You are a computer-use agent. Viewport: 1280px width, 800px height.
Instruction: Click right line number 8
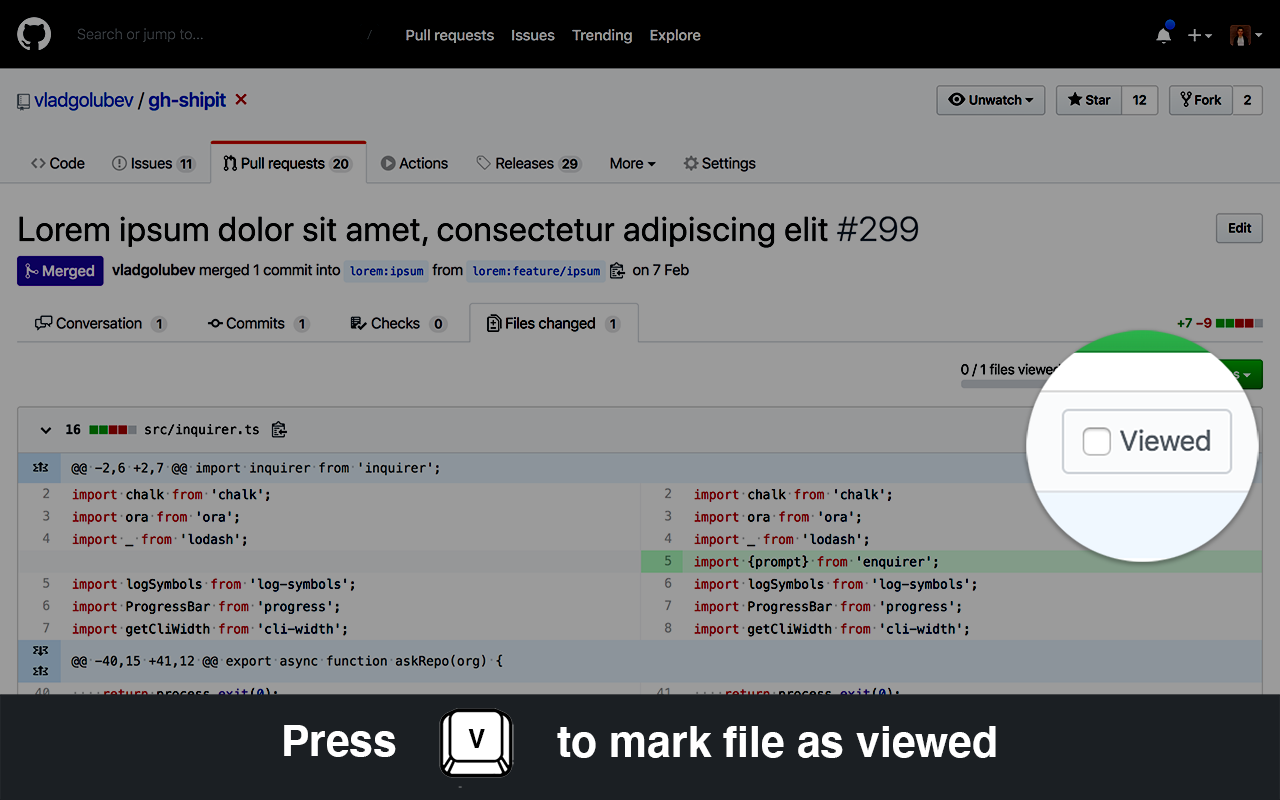668,629
